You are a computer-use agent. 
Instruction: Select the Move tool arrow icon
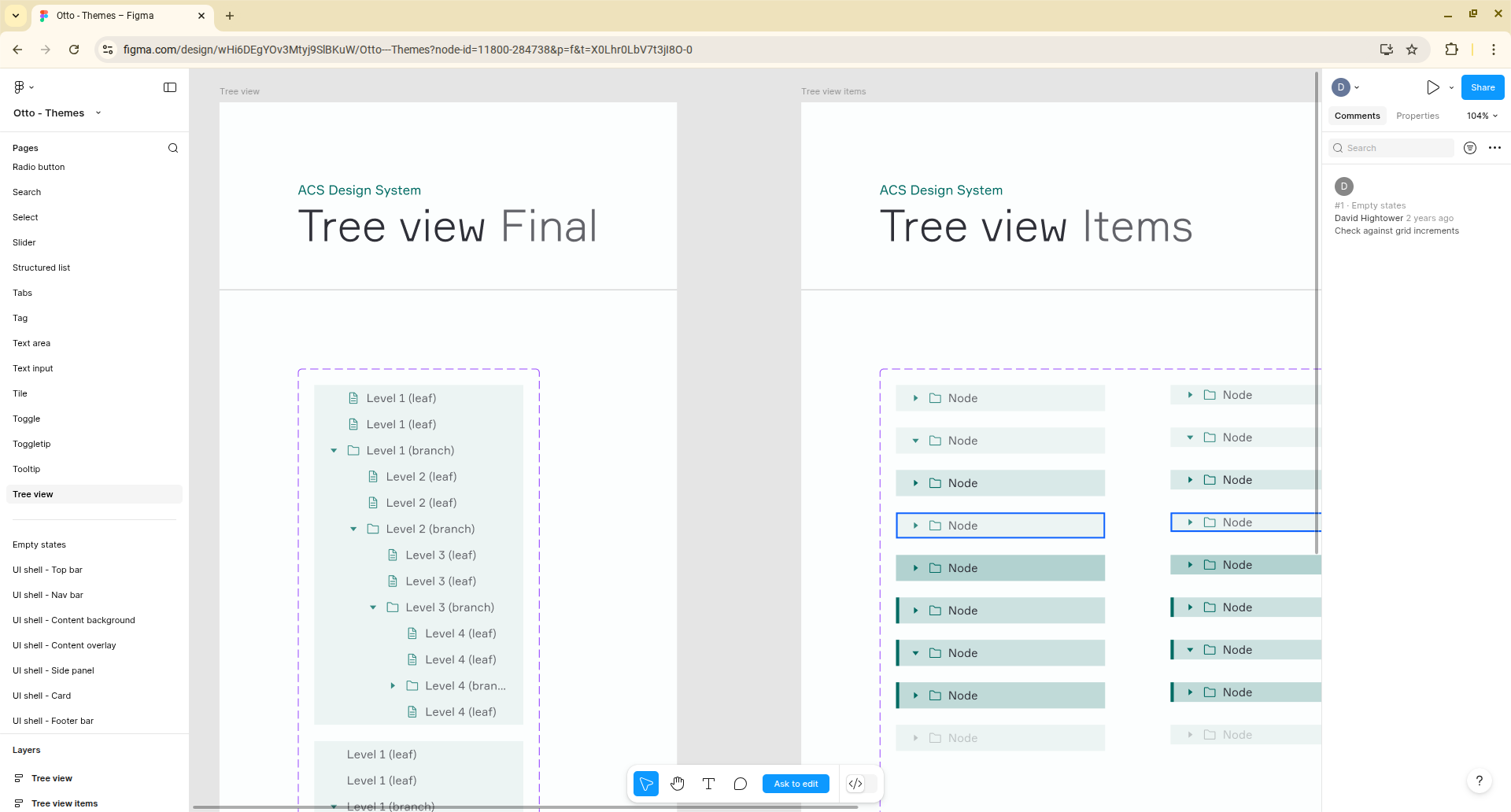coord(646,784)
